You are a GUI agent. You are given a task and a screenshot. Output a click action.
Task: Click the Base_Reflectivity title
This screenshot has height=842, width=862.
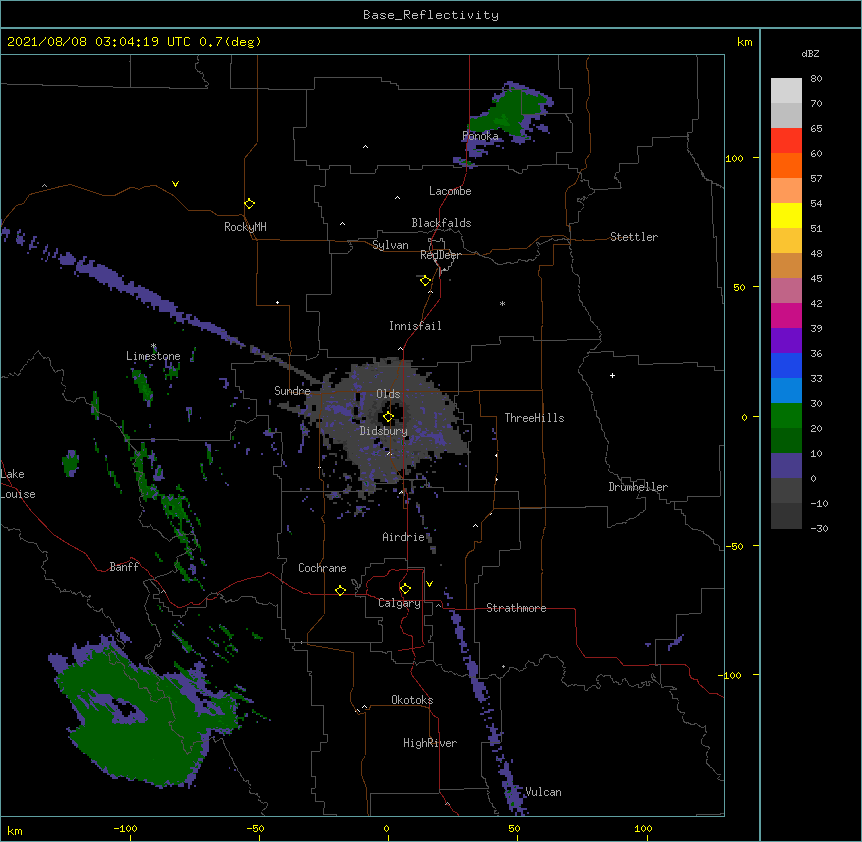pos(431,15)
